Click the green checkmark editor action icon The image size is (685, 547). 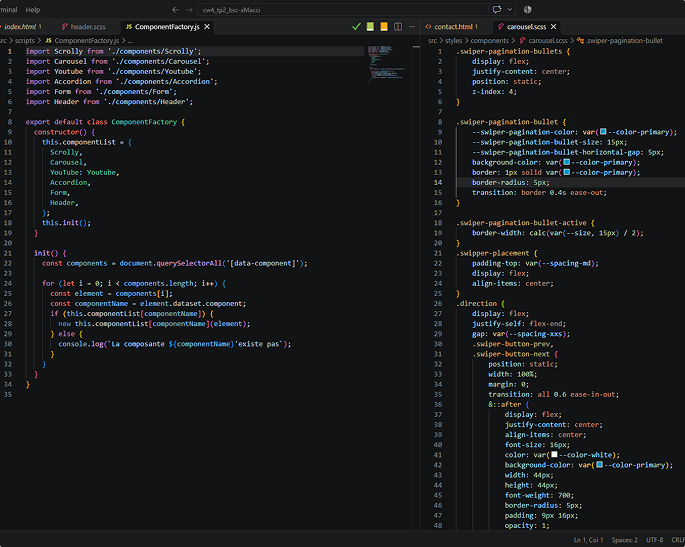tap(356, 27)
